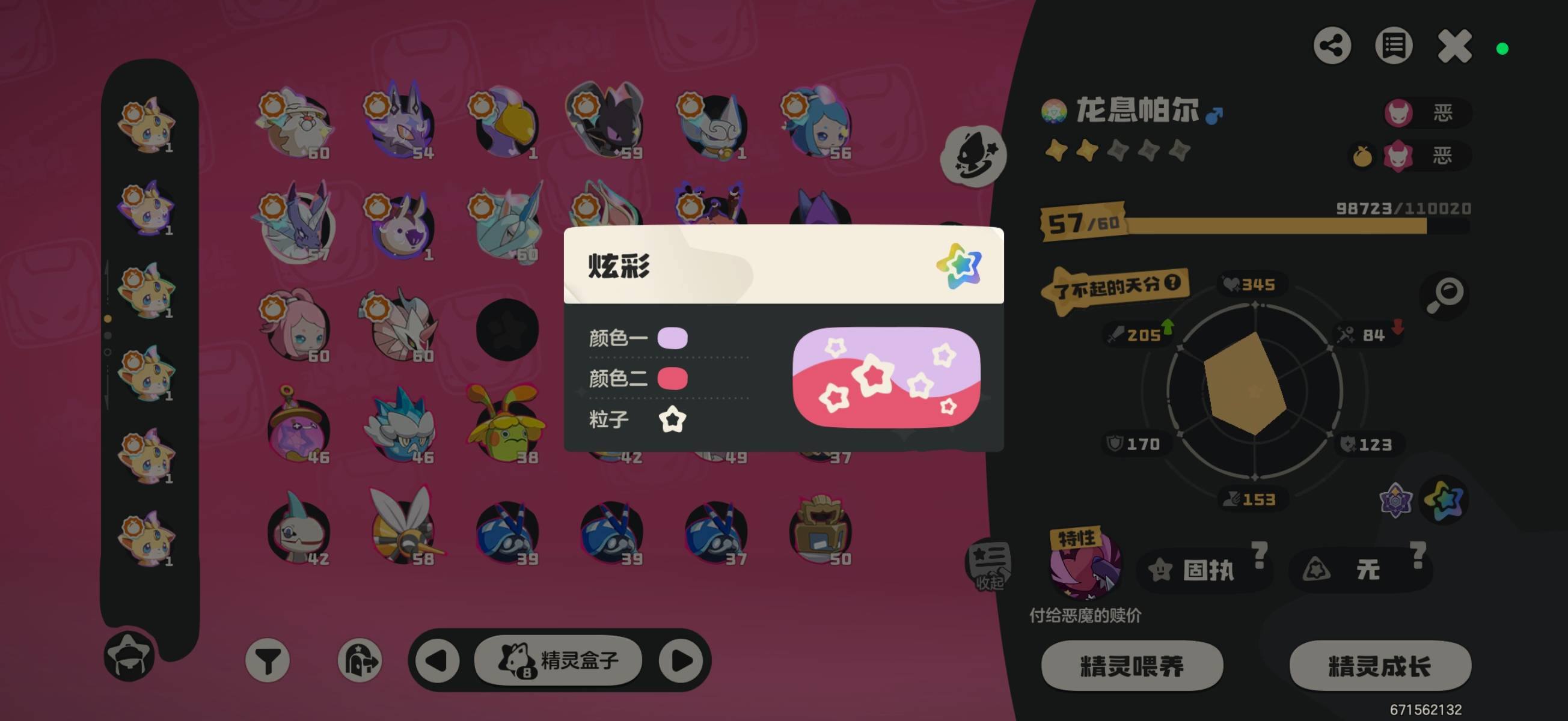Click the purple hexagon badge icon

(1395, 500)
